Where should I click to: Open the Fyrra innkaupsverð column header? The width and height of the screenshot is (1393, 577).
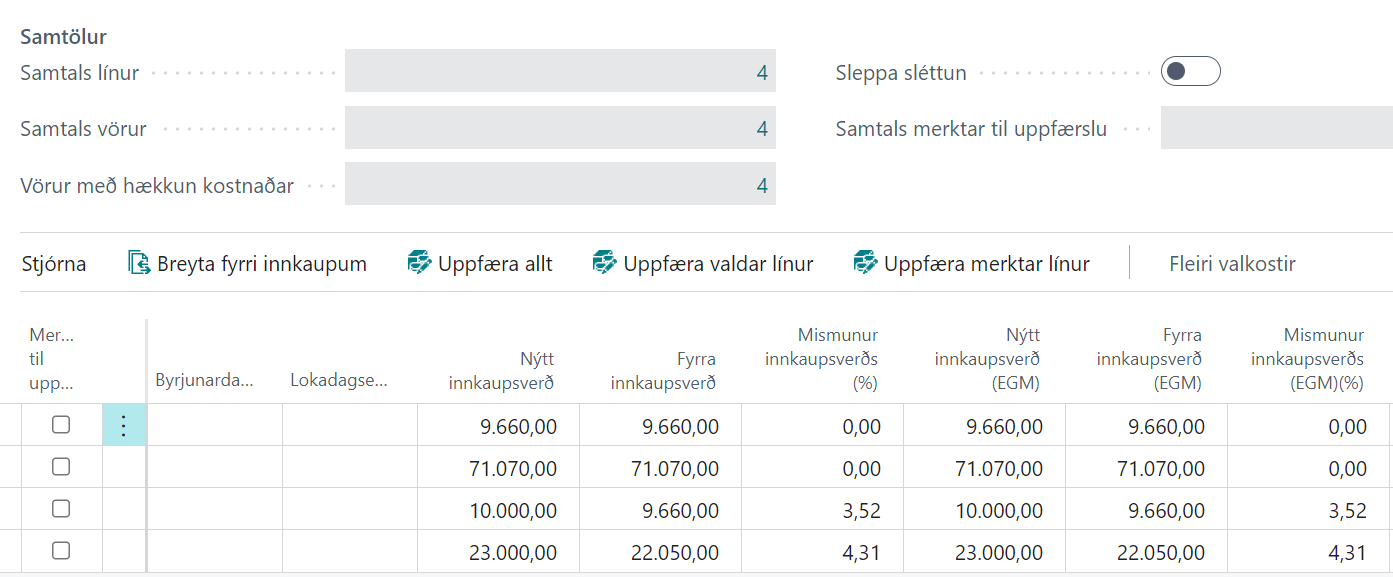pyautogui.click(x=663, y=370)
